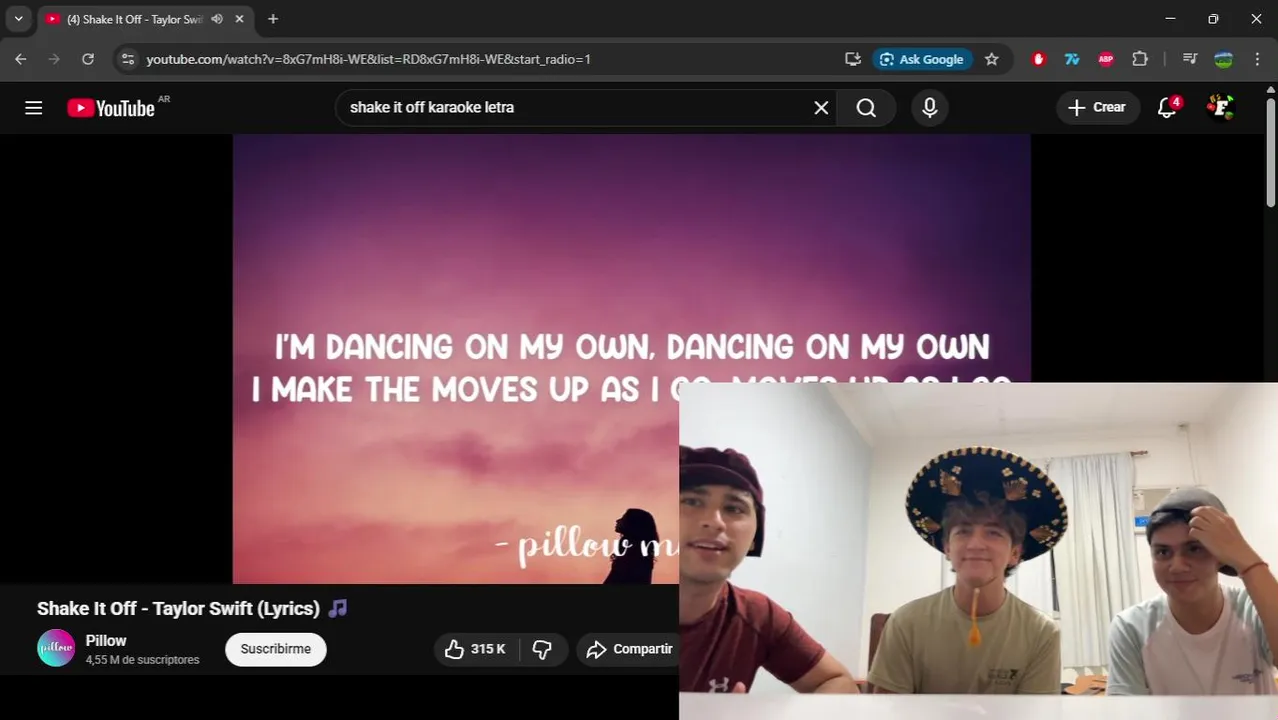
Task: Go forward in browser history
Action: pos(54,59)
